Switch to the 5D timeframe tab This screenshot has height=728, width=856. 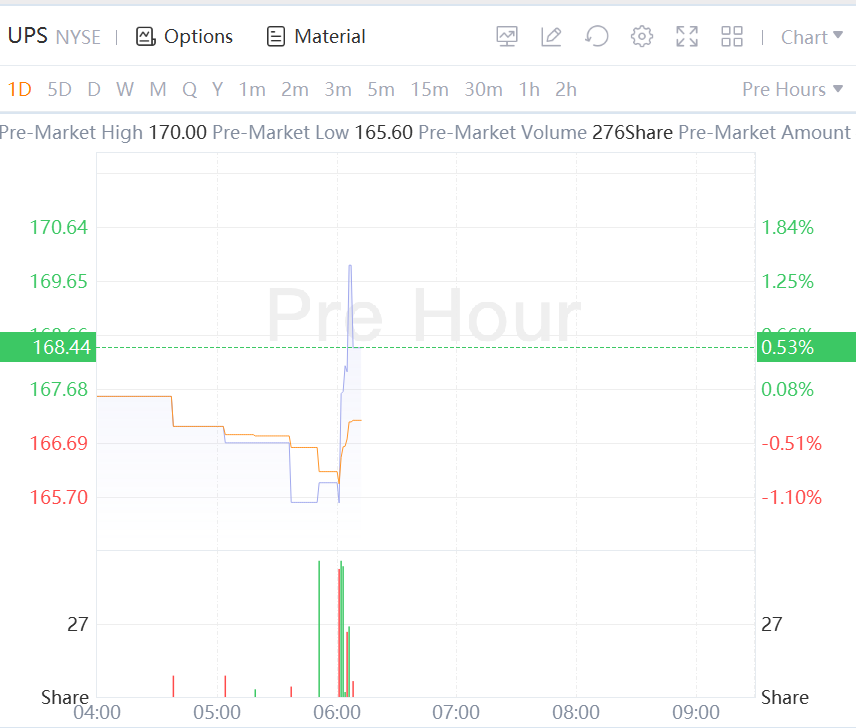point(60,89)
